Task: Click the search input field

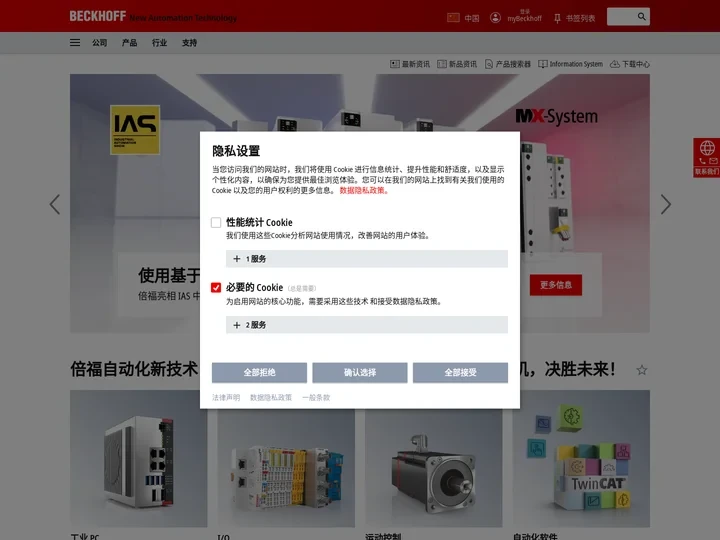Action: (x=621, y=17)
